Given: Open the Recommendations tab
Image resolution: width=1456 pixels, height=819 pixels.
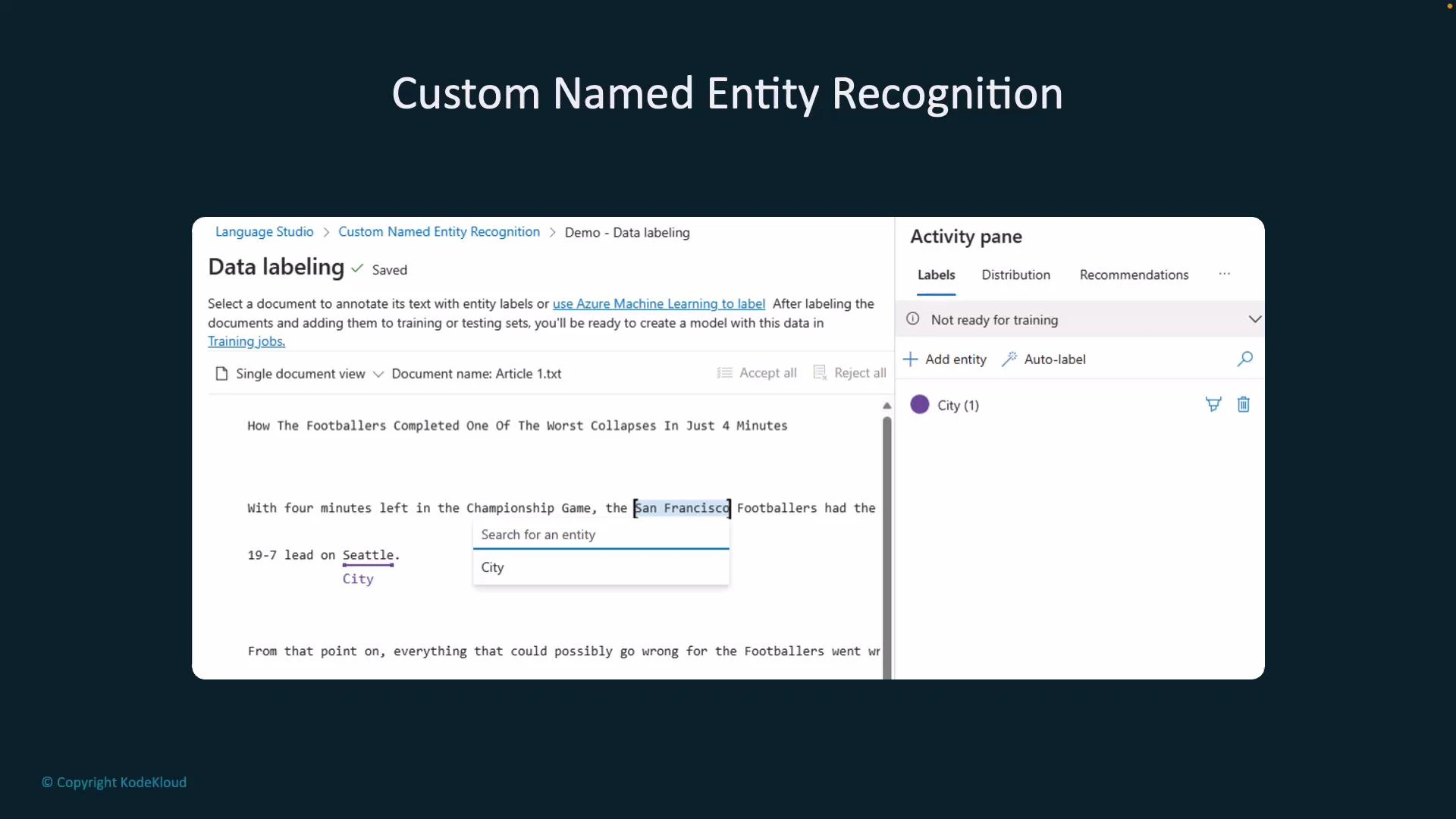Looking at the screenshot, I should point(1133,275).
